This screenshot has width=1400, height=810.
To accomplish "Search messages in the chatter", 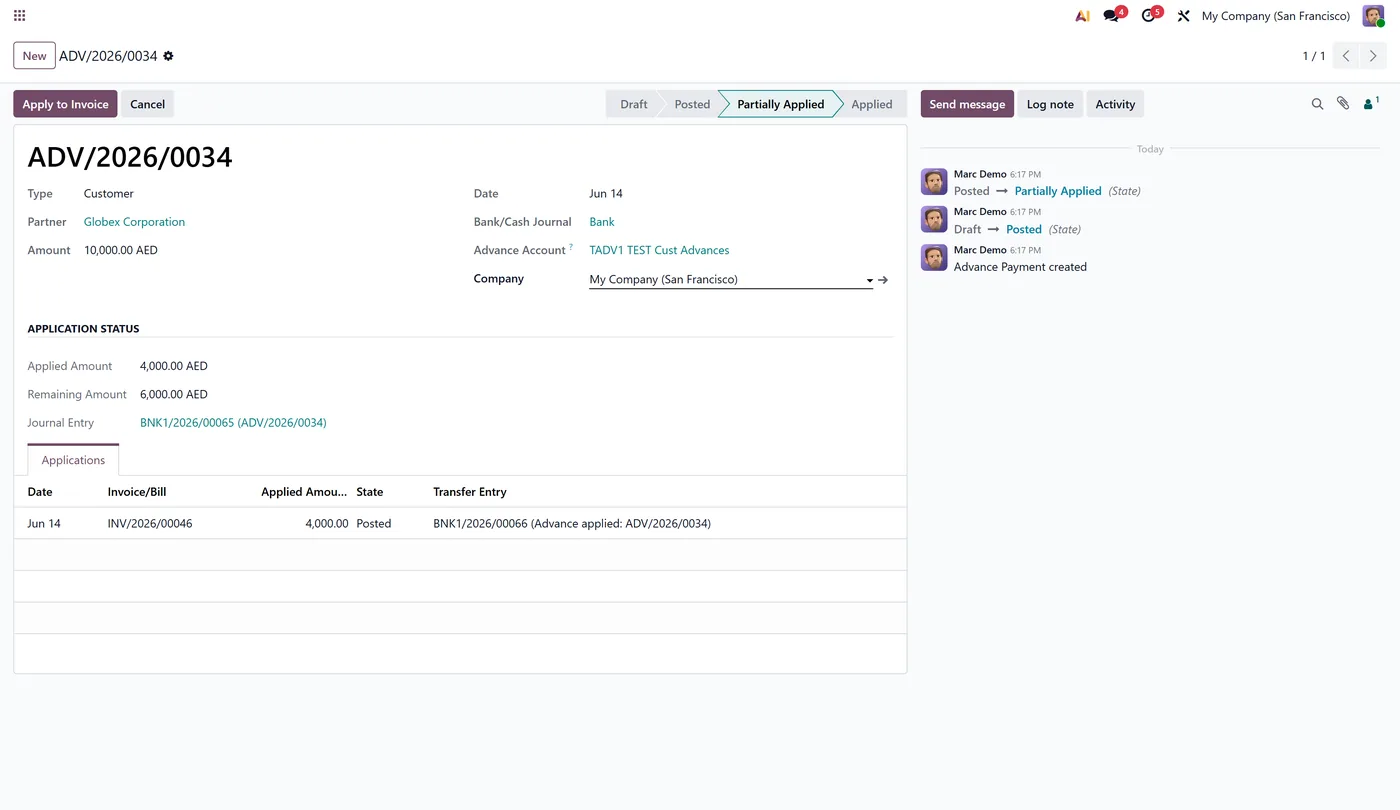I will [1317, 104].
